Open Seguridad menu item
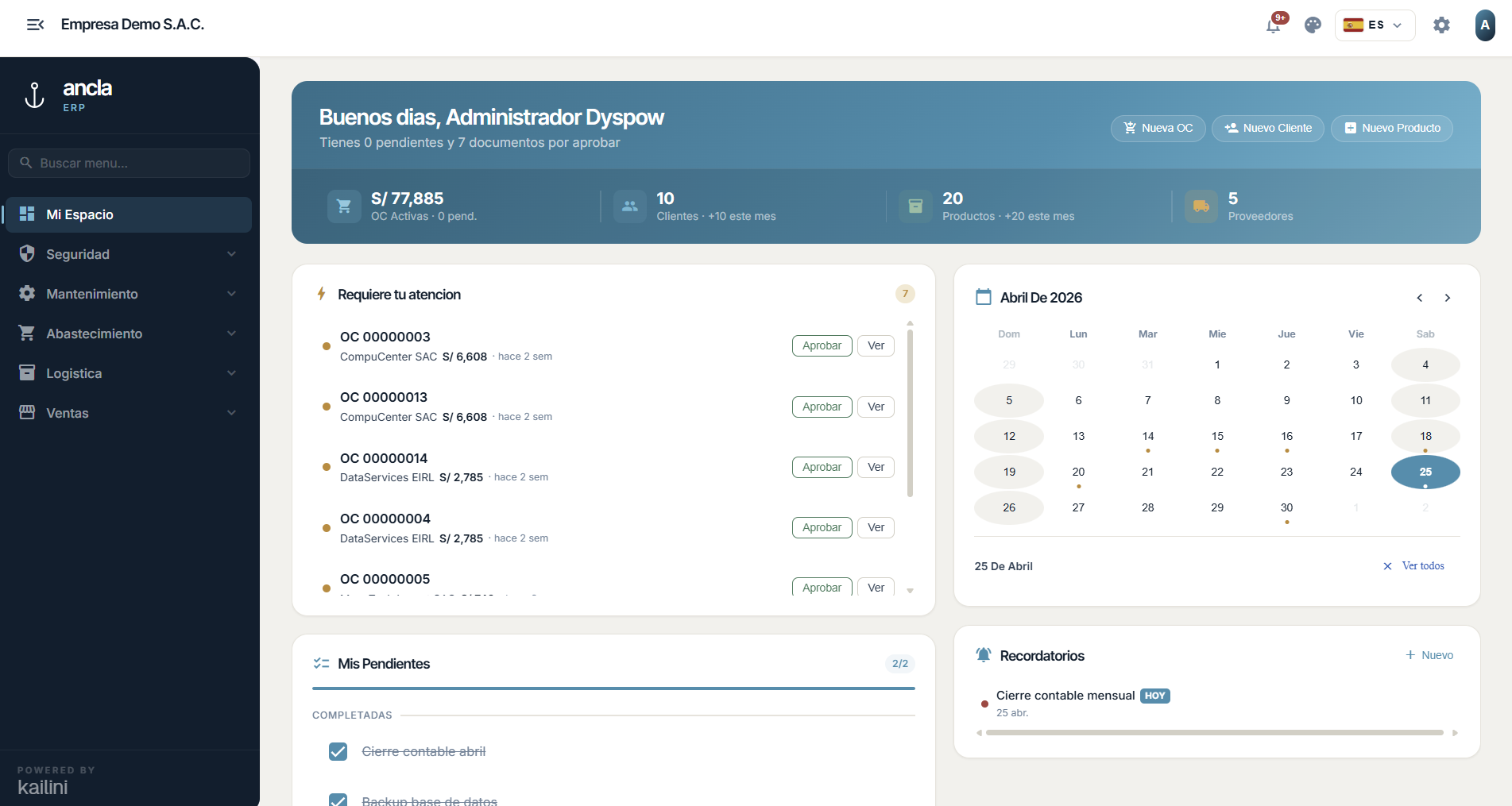This screenshot has width=1512, height=806. tap(129, 254)
